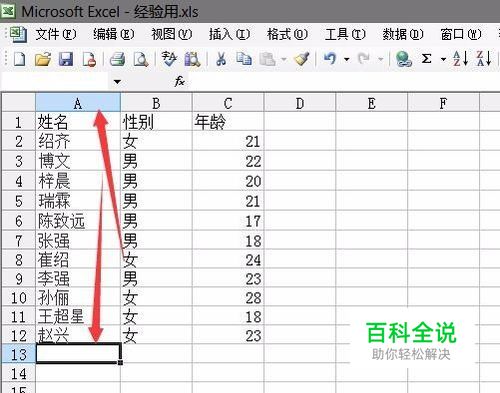Select column B header

[x=156, y=103]
